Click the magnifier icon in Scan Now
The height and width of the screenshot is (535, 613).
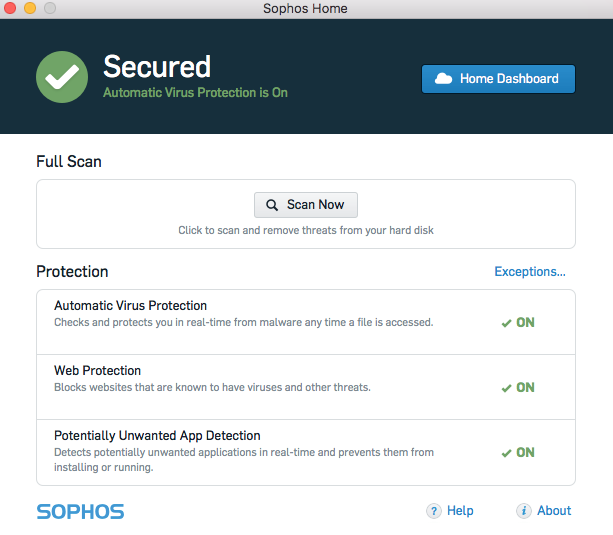272,205
